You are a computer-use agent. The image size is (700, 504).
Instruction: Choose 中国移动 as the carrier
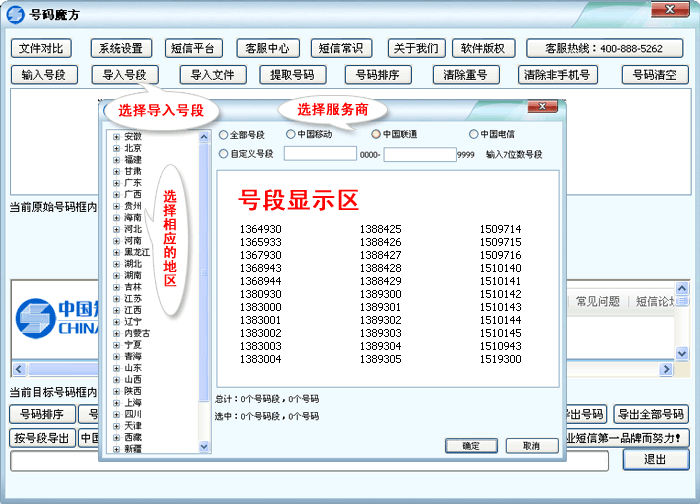click(291, 134)
